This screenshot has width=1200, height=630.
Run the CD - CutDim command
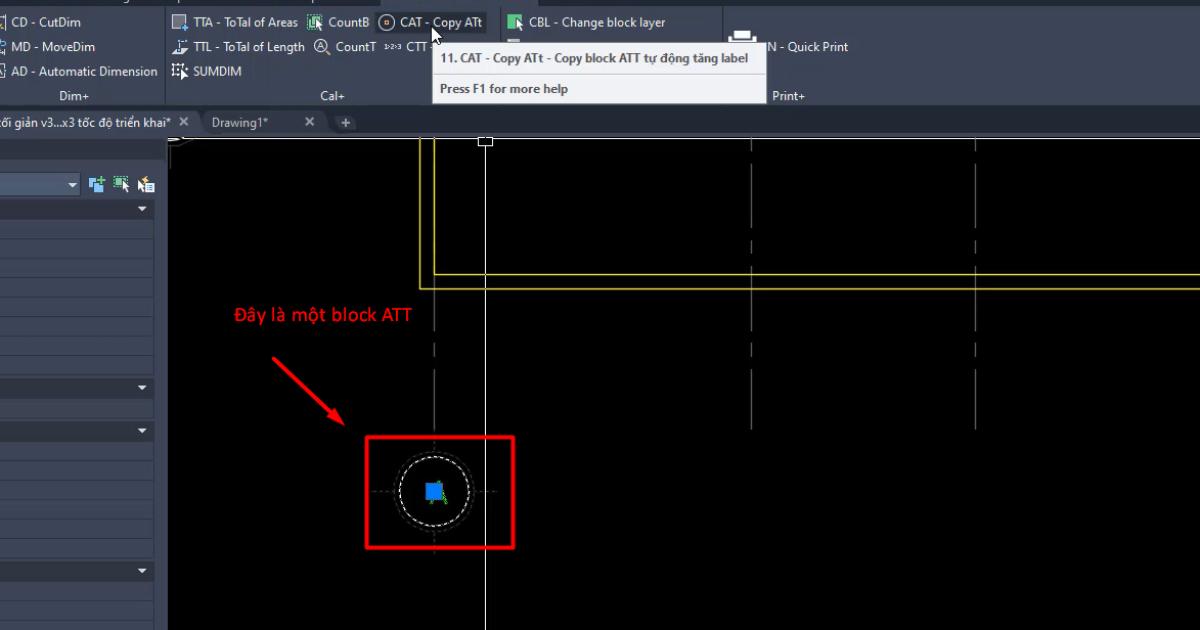click(40, 22)
